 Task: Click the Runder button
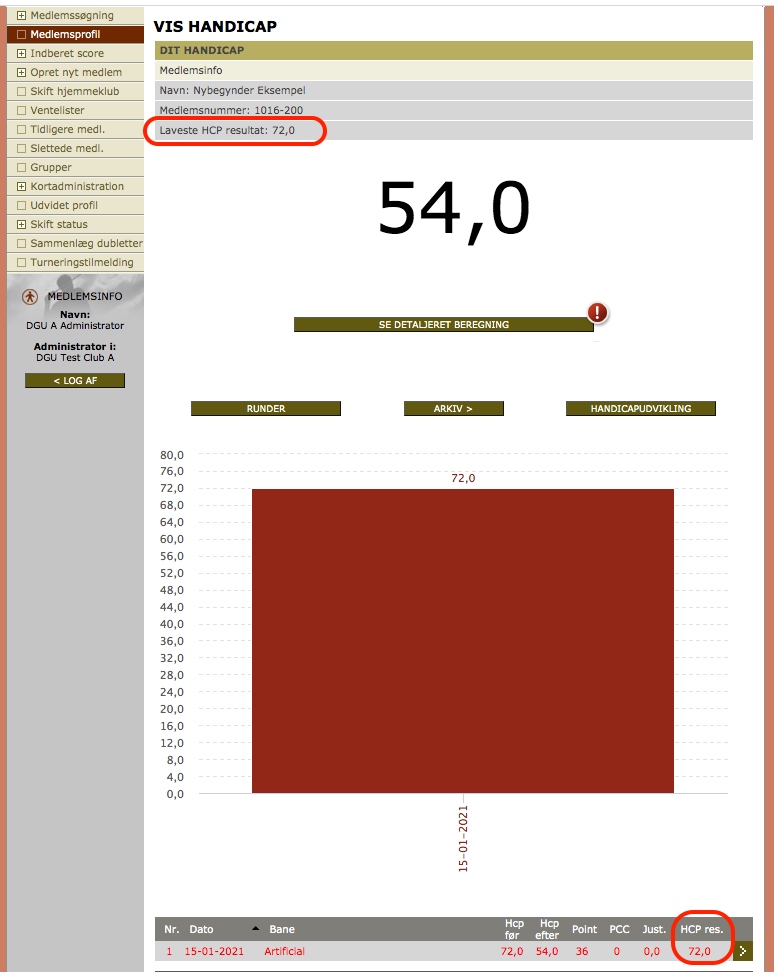266,409
